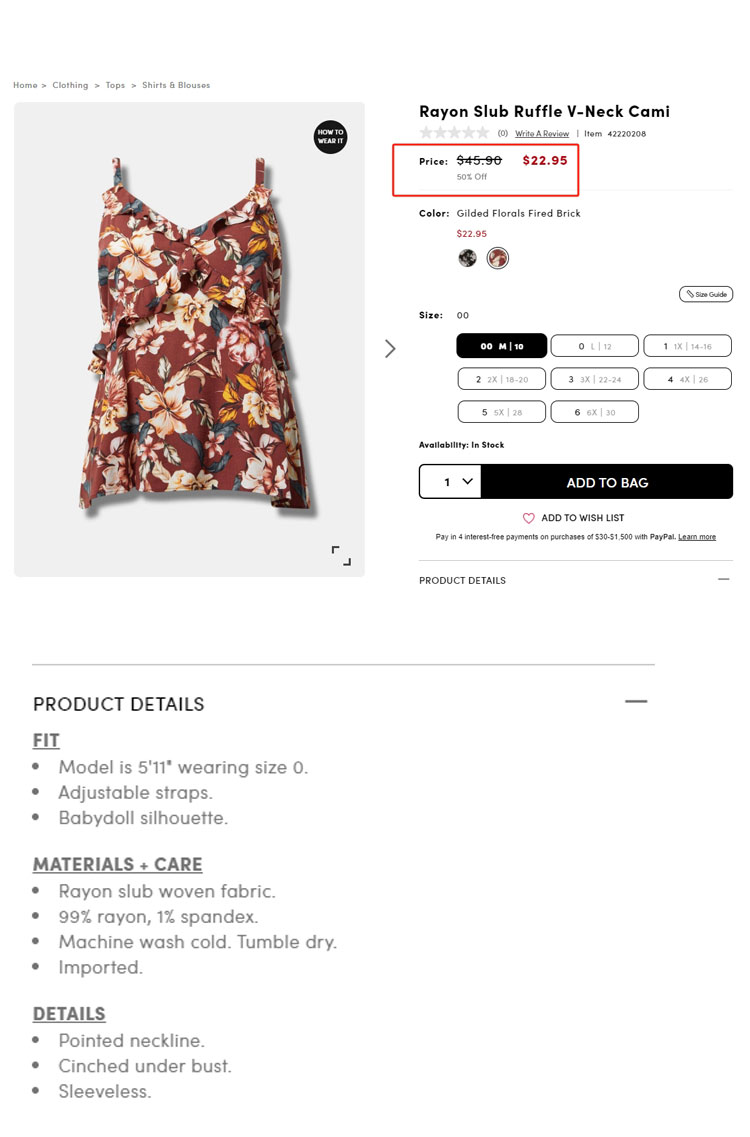750x1137 pixels.
Task: Select size 6 6X 30
Action: pos(594,412)
